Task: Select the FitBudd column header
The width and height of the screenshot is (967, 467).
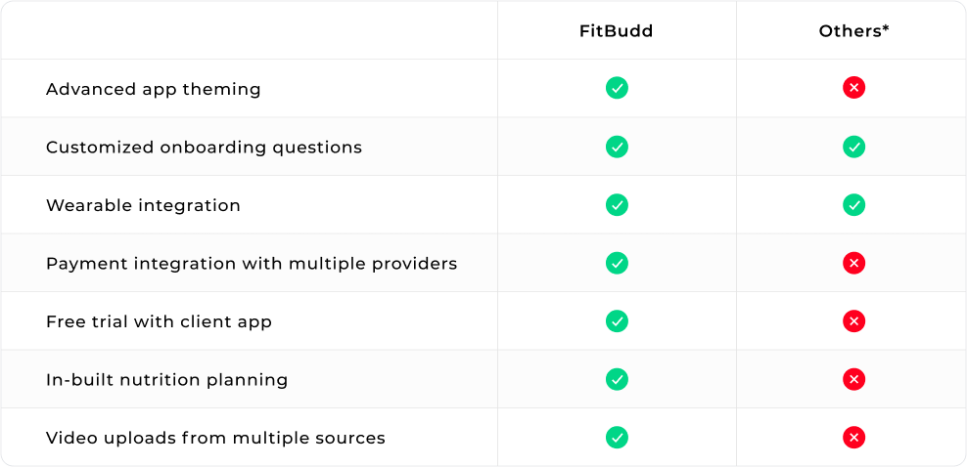Action: (x=616, y=31)
